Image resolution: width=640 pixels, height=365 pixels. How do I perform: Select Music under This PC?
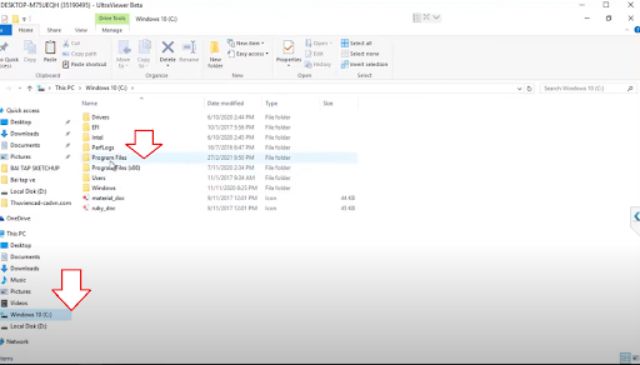click(x=18, y=280)
